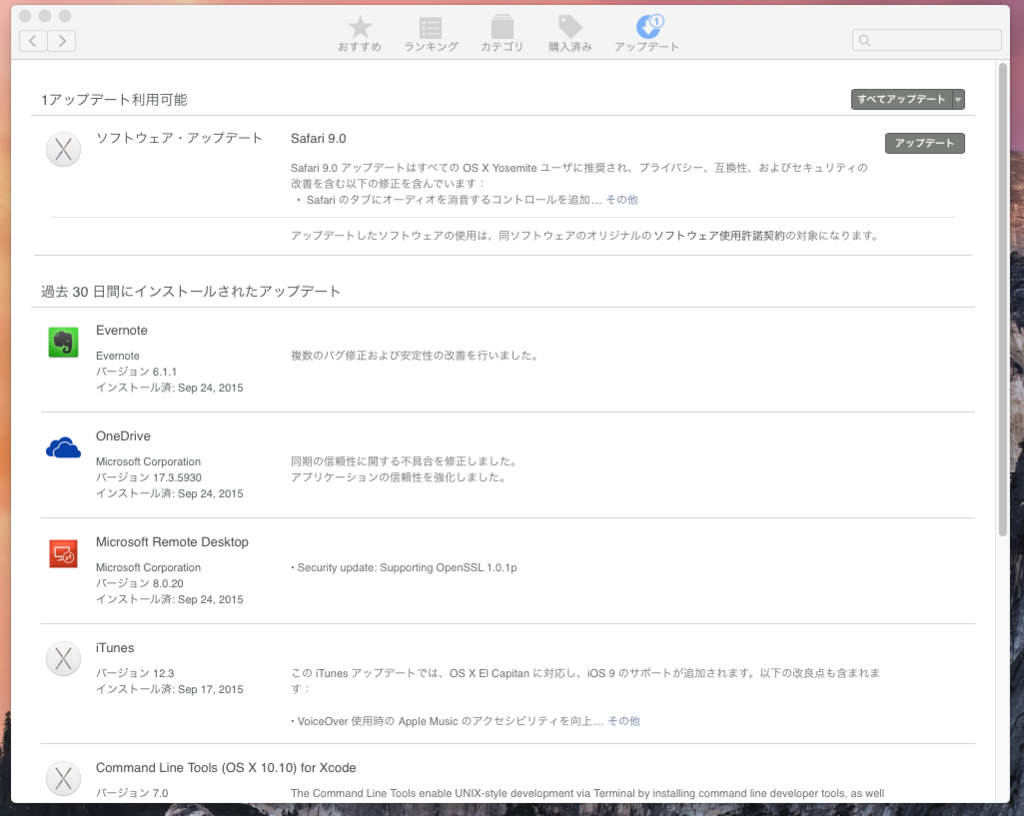Image resolution: width=1024 pixels, height=816 pixels.
Task: Open the ランキング (Top Charts) tab
Action: [431, 34]
